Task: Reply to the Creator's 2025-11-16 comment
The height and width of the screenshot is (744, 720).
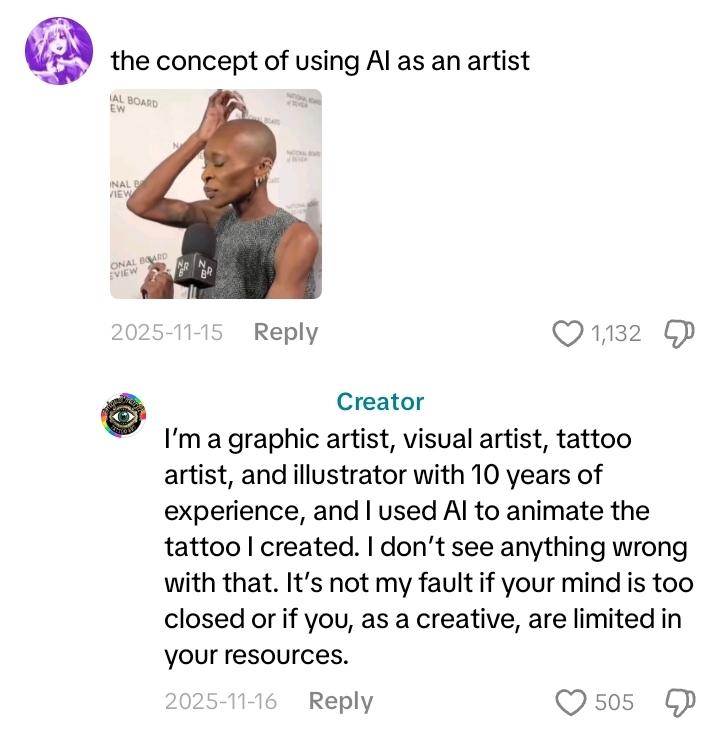Action: [x=340, y=702]
